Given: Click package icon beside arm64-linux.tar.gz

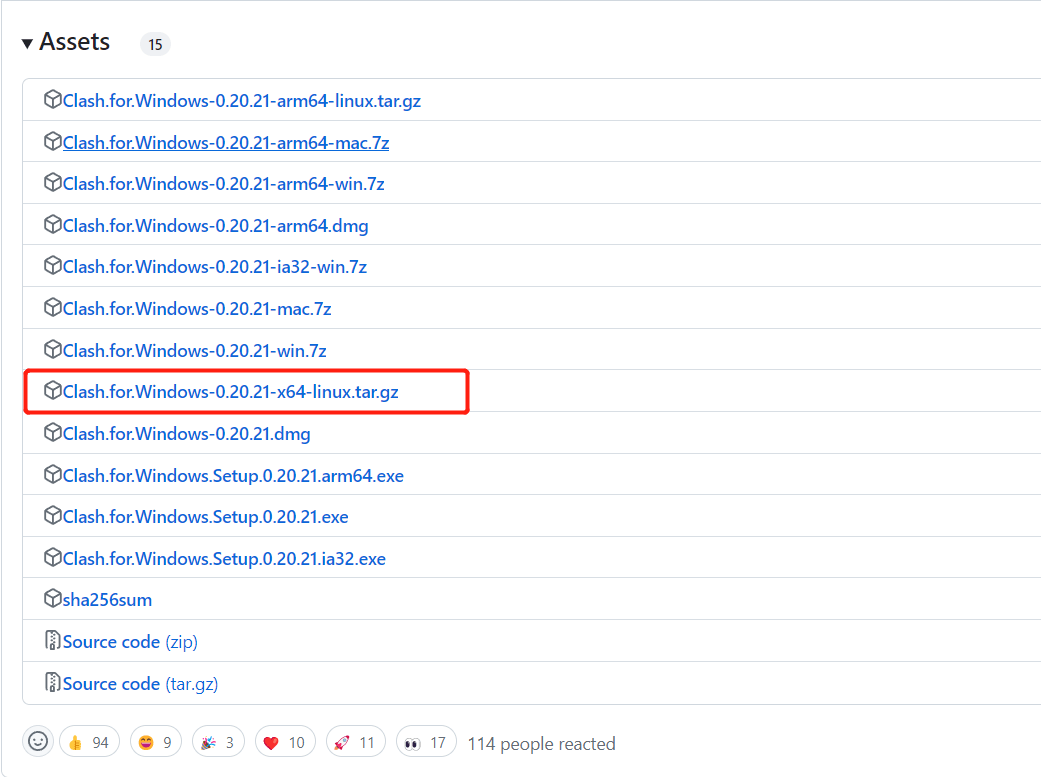Looking at the screenshot, I should (52, 100).
